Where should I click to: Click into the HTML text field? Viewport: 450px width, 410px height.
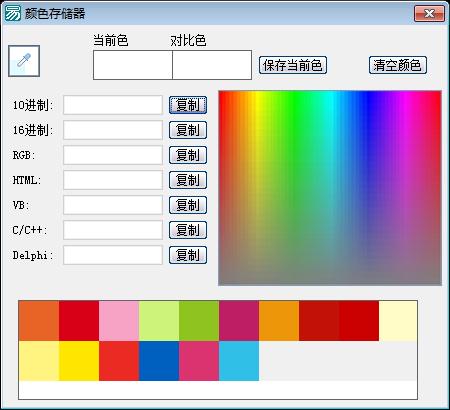(113, 180)
